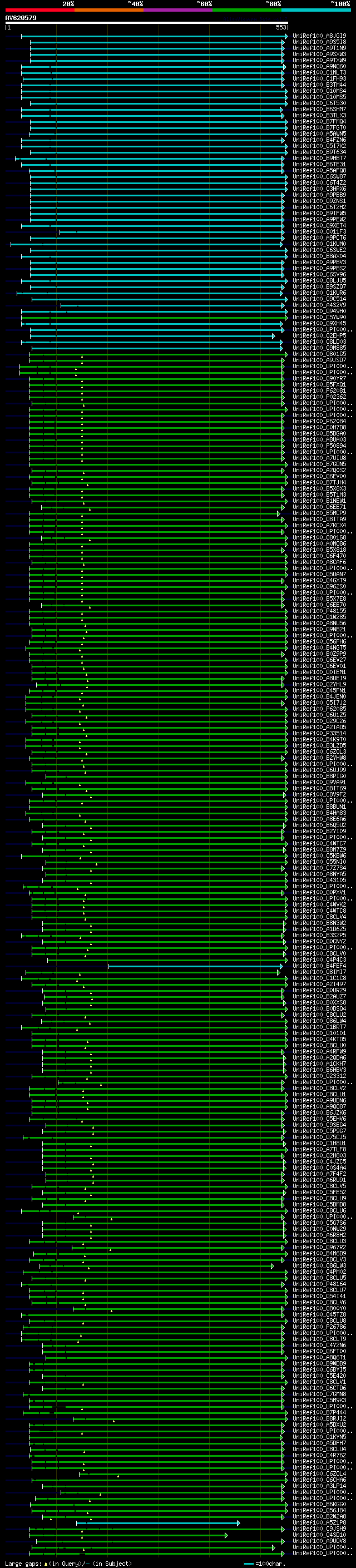
Task: Click the query end position 553
Action: [x=281, y=27]
